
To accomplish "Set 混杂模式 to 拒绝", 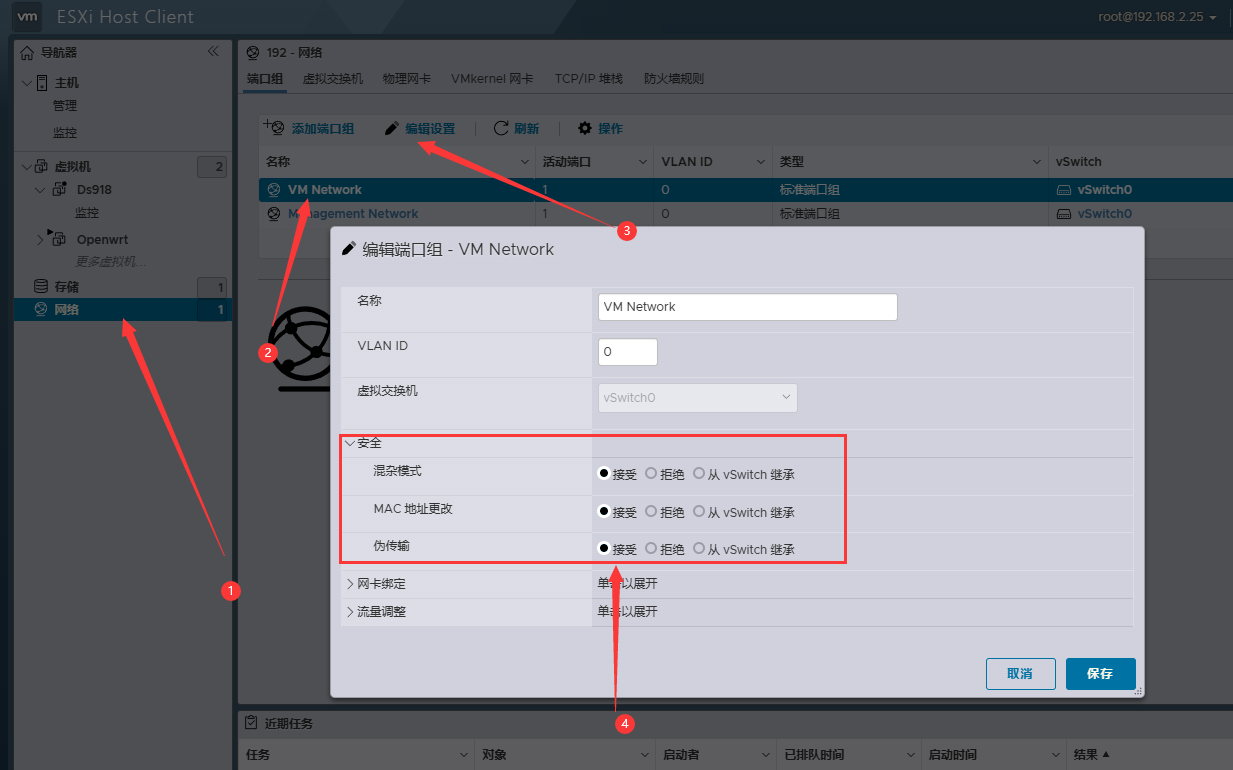I will click(x=651, y=473).
